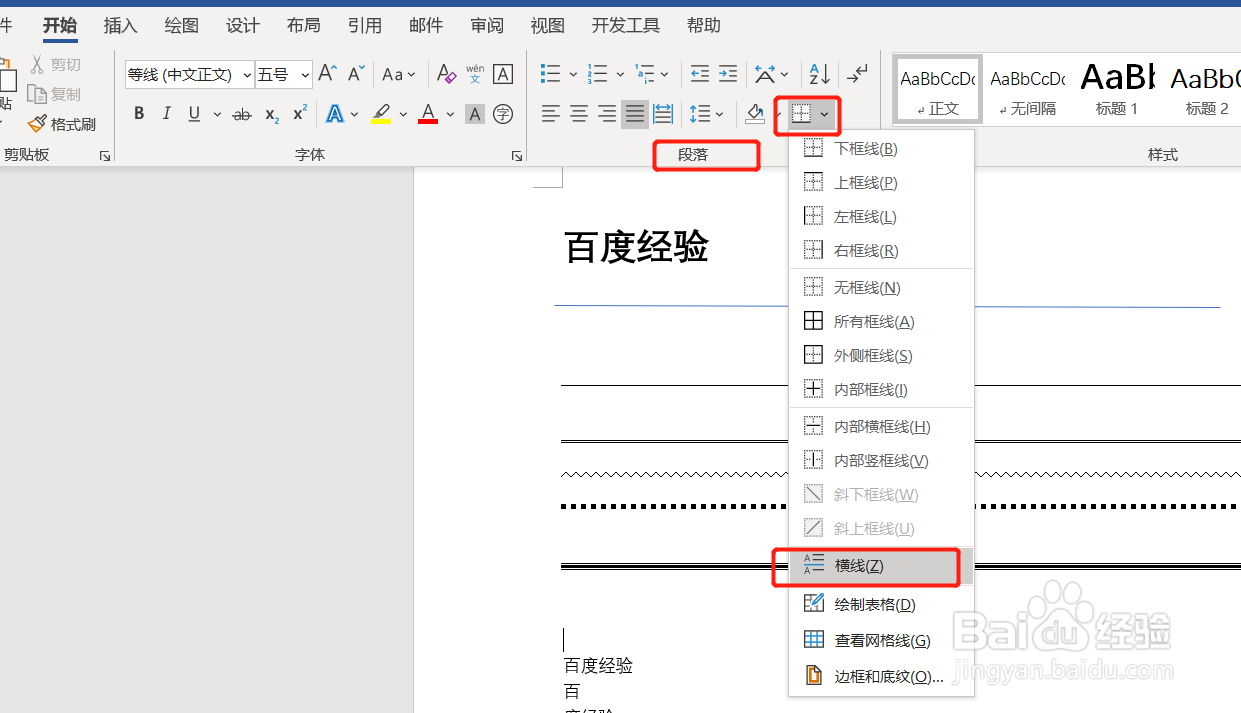This screenshot has width=1241, height=713.
Task: Open the Clipboard pane launcher
Action: coord(104,156)
